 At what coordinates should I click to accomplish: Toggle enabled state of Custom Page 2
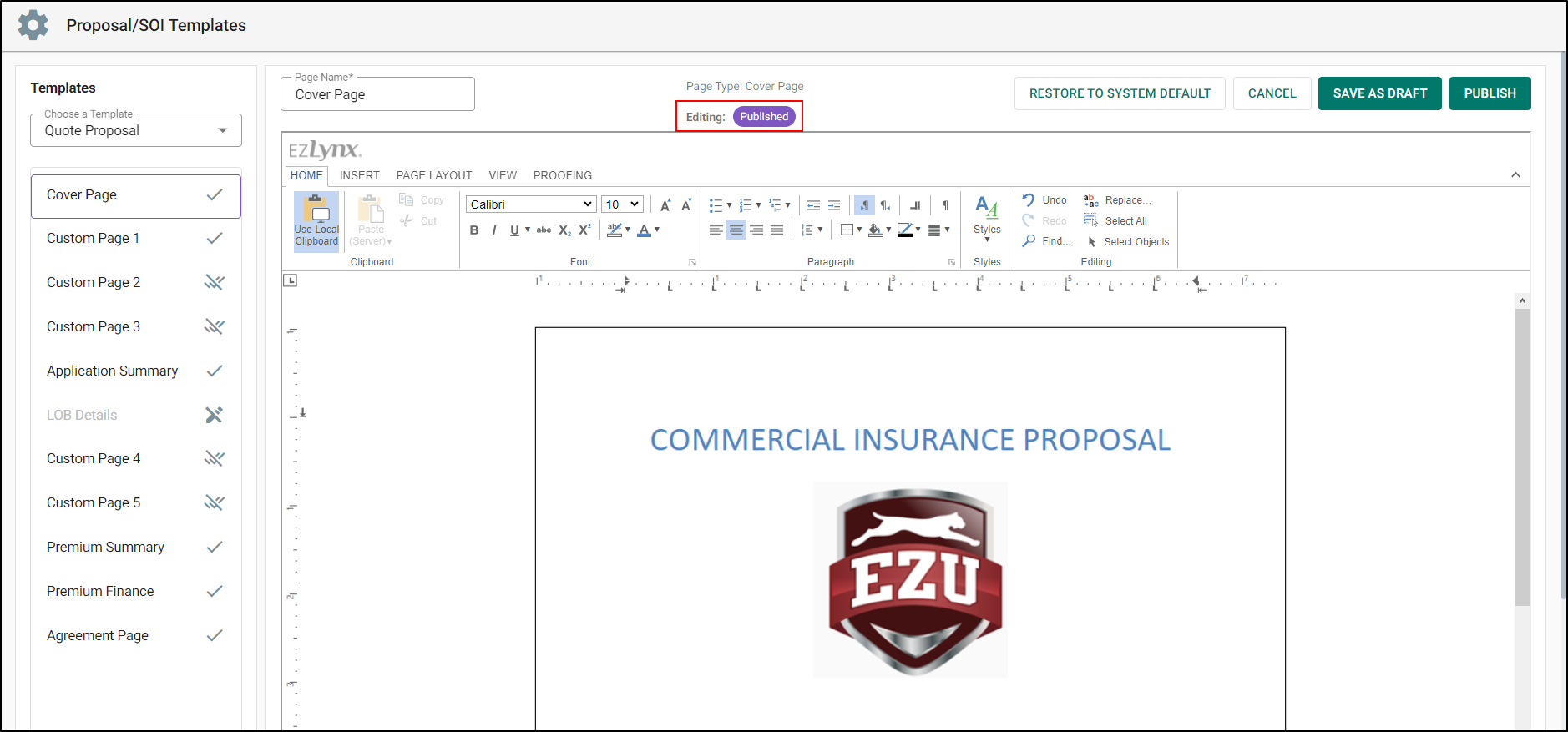pyautogui.click(x=215, y=282)
